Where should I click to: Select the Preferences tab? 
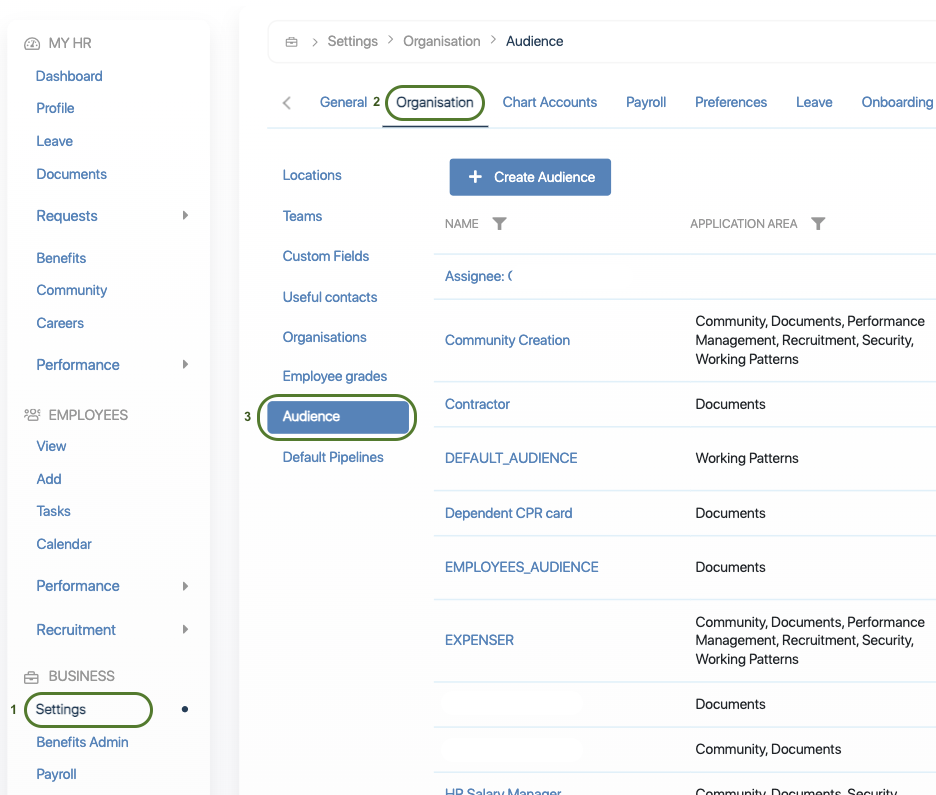click(x=731, y=102)
